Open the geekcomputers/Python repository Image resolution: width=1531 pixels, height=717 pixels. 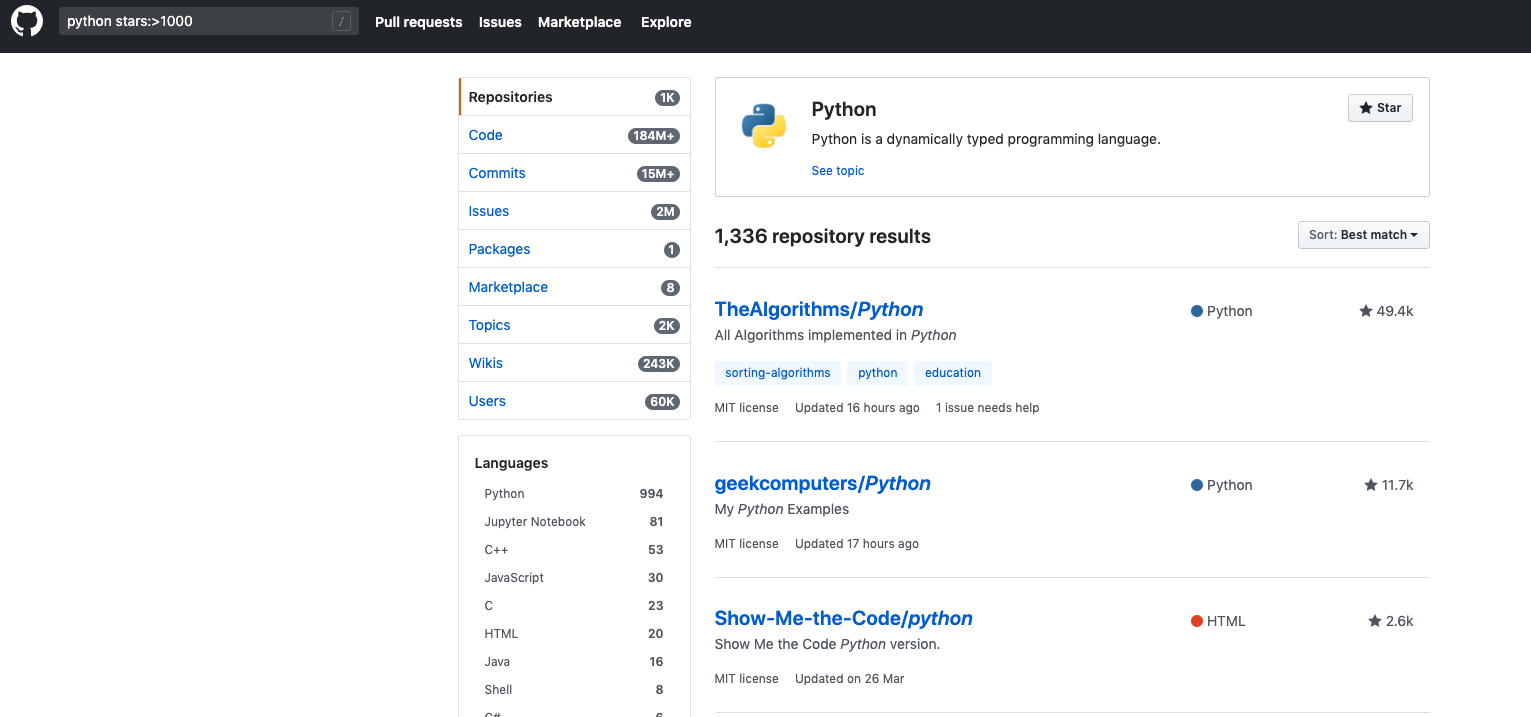coord(822,483)
